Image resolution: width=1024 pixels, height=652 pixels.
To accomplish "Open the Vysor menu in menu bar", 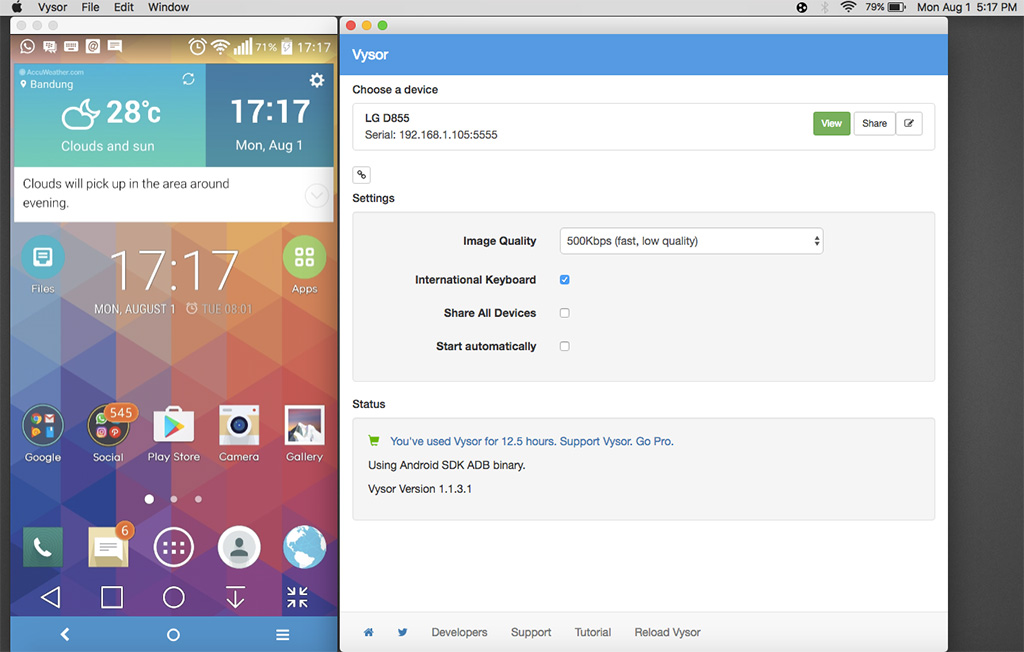I will point(52,7).
